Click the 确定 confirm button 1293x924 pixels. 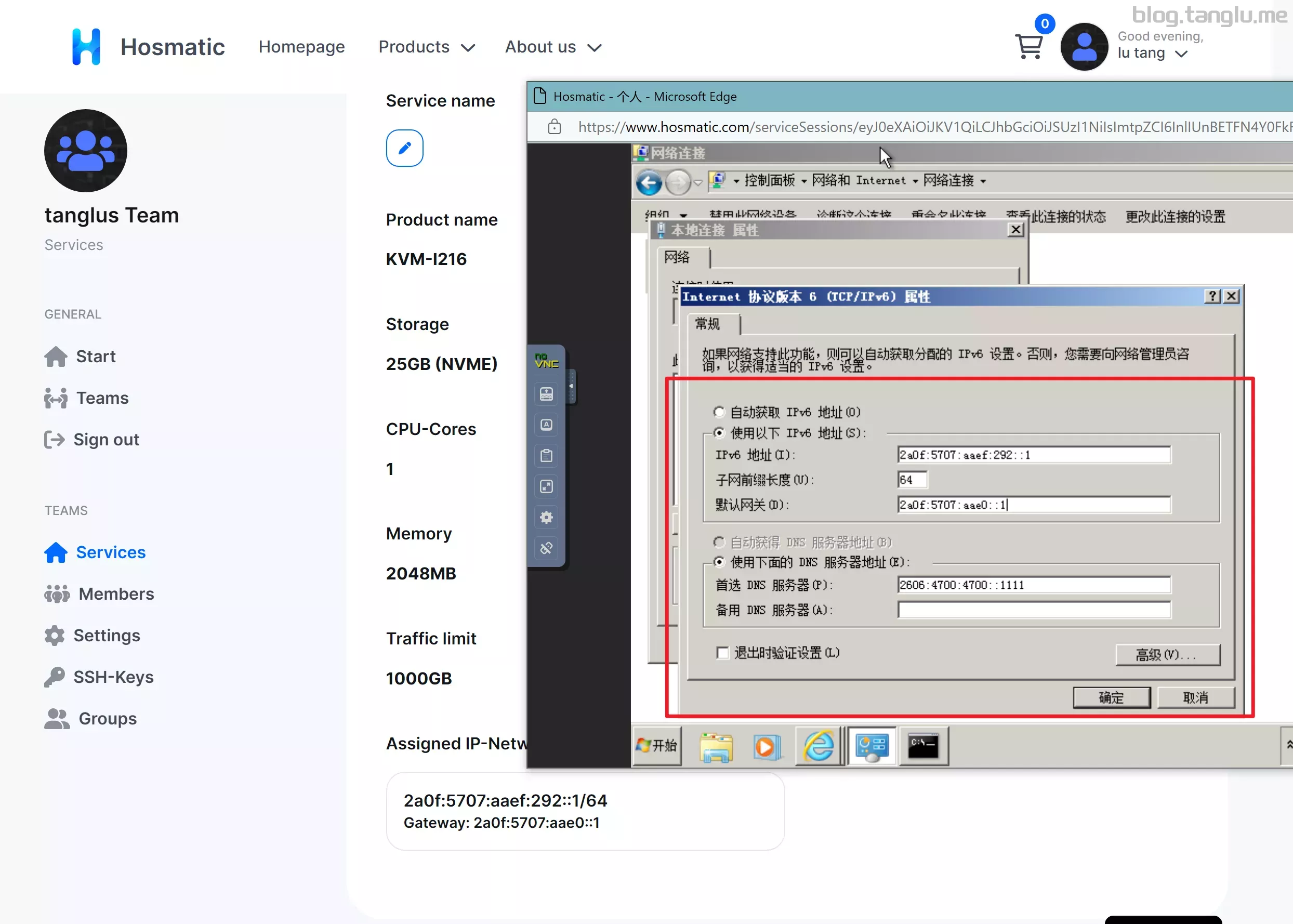(x=1111, y=697)
